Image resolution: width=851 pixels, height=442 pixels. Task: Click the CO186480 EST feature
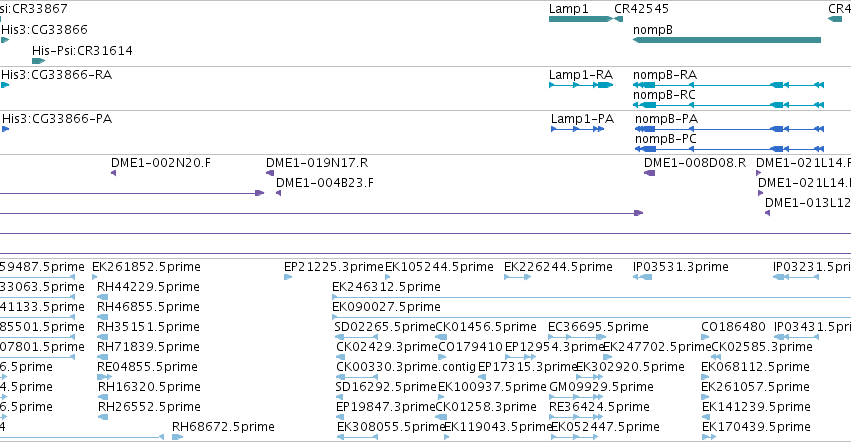click(705, 337)
